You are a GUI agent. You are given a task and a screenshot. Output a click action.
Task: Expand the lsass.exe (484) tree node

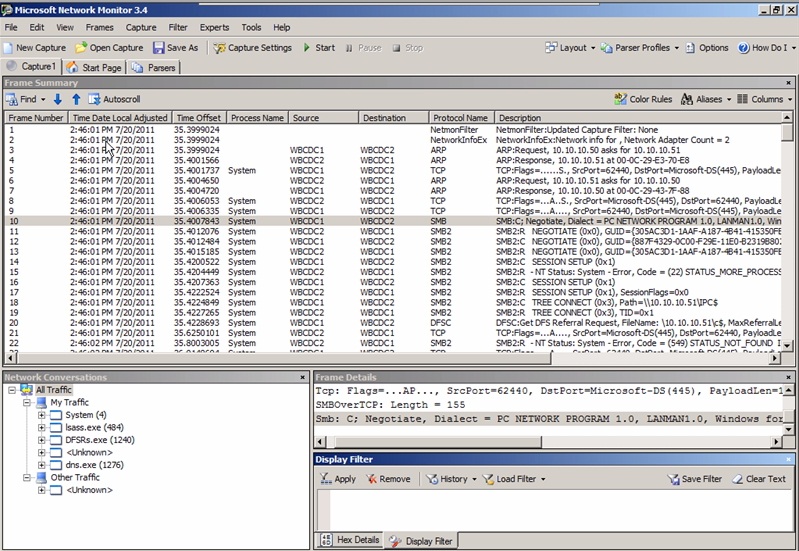(42, 428)
